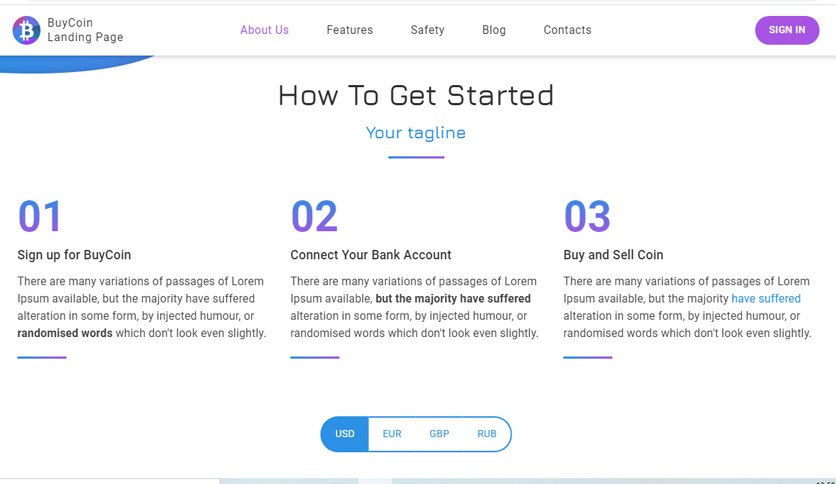Follow the blue 'have suffered' link

(766, 299)
